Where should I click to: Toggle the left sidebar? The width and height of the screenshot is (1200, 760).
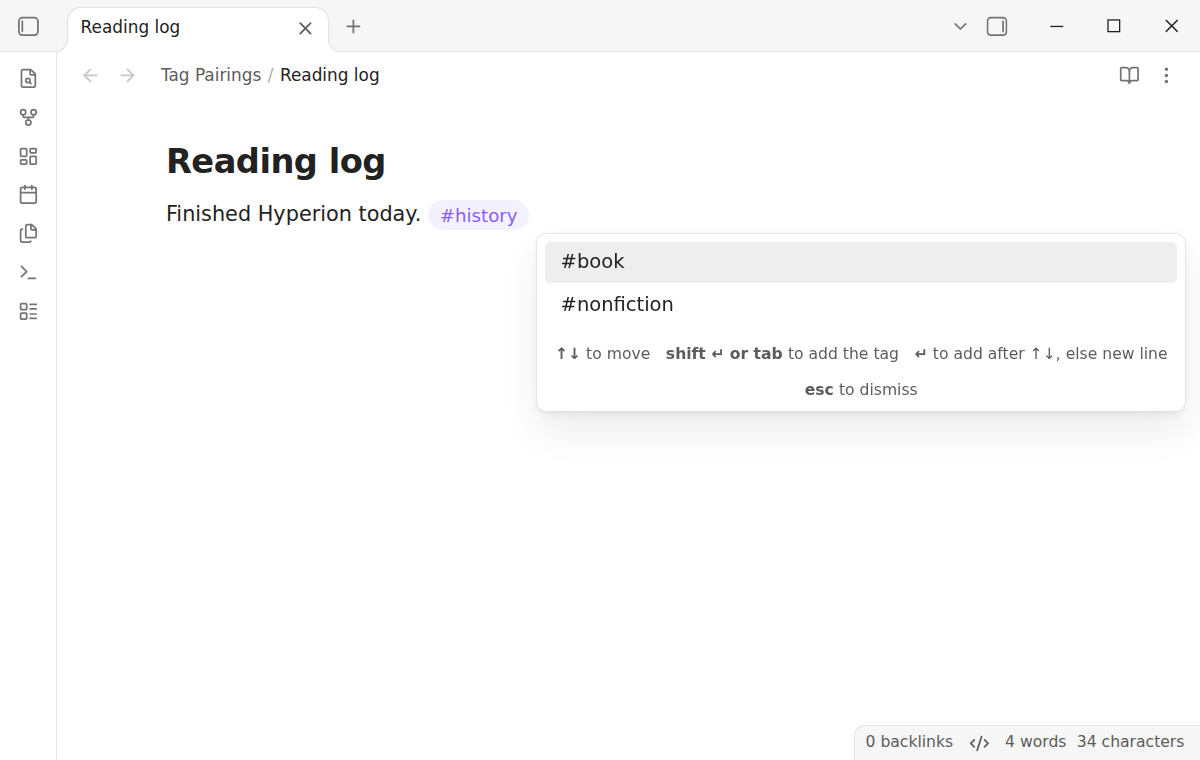(29, 27)
